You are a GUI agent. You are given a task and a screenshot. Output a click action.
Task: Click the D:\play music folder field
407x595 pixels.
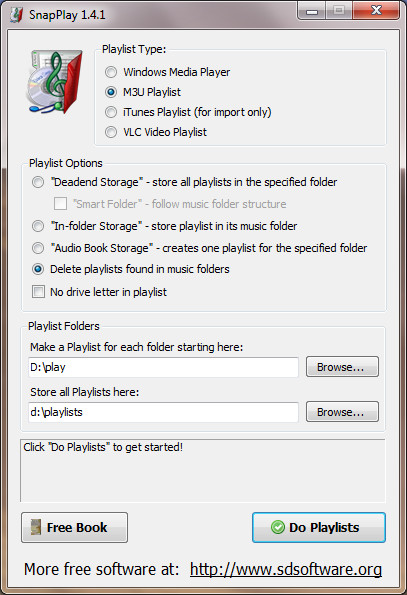coord(163,367)
